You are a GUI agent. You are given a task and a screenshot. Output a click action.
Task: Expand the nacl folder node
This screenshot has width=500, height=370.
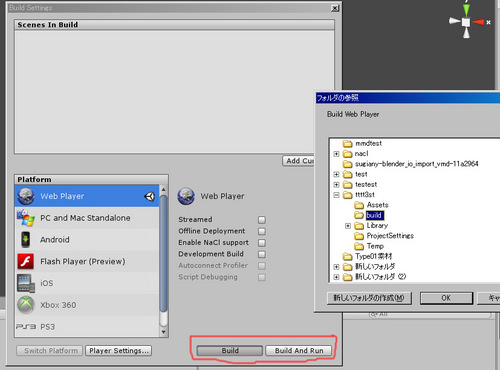click(336, 154)
